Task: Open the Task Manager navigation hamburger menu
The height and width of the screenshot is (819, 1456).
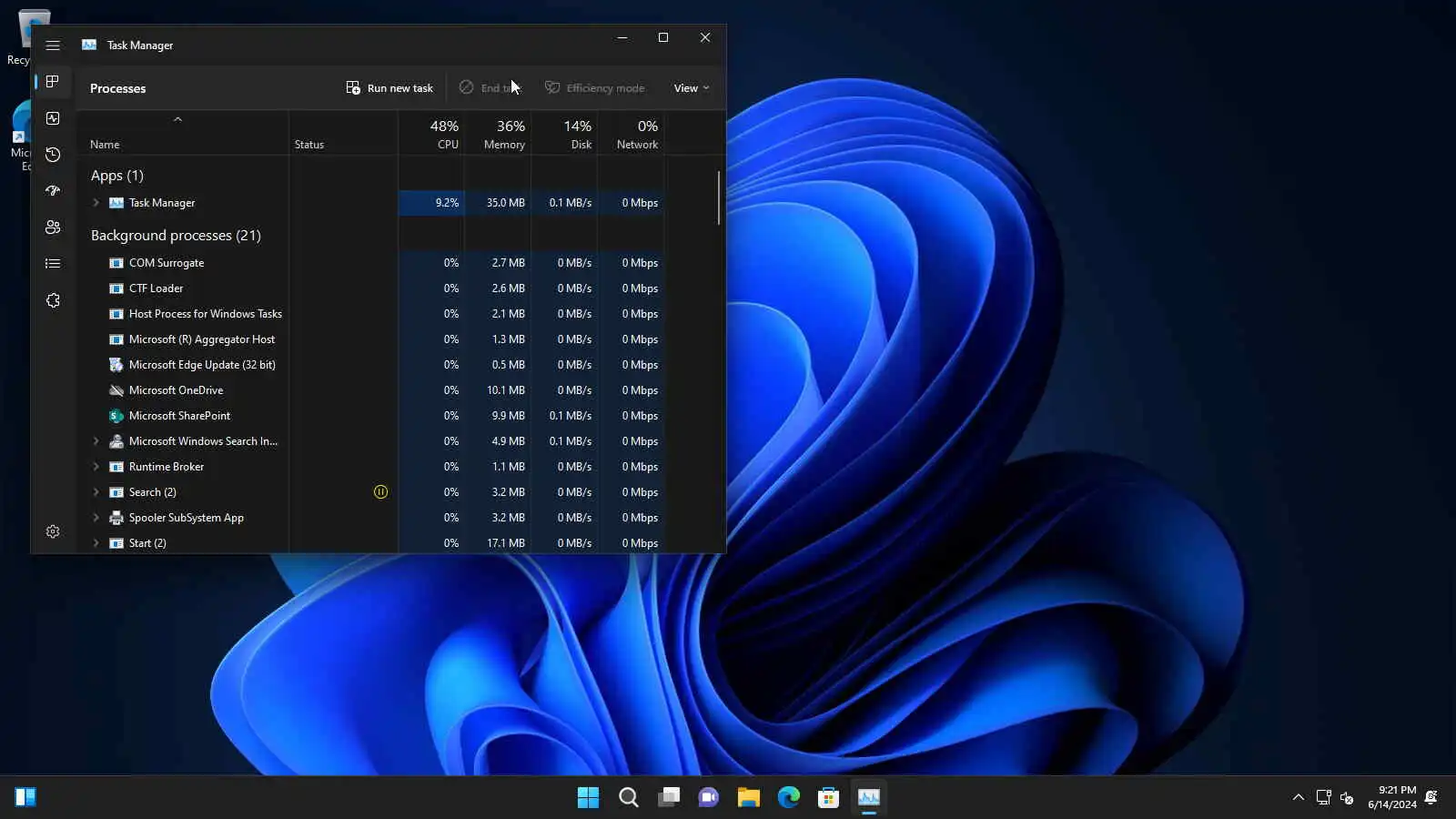Action: pos(53,45)
